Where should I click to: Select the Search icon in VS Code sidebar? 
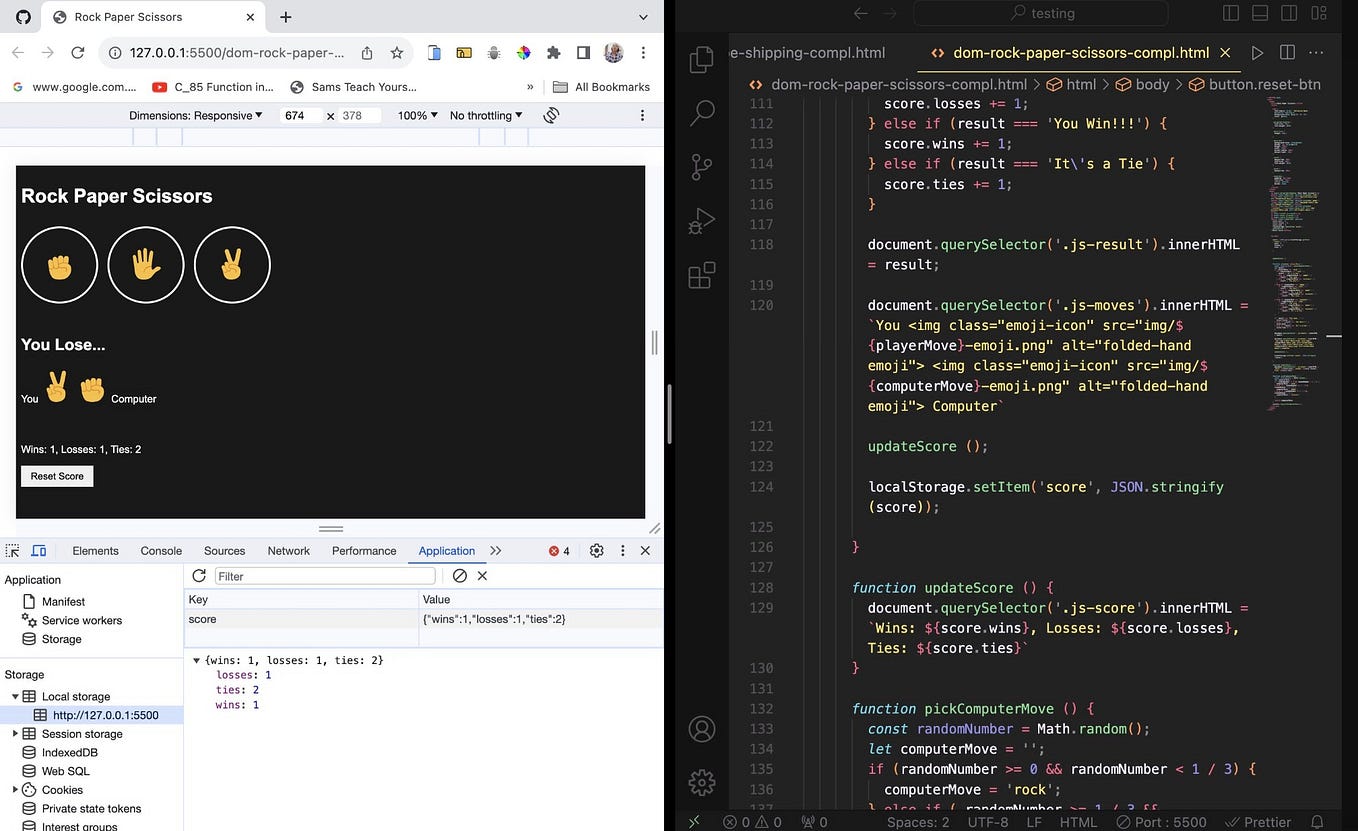(702, 112)
